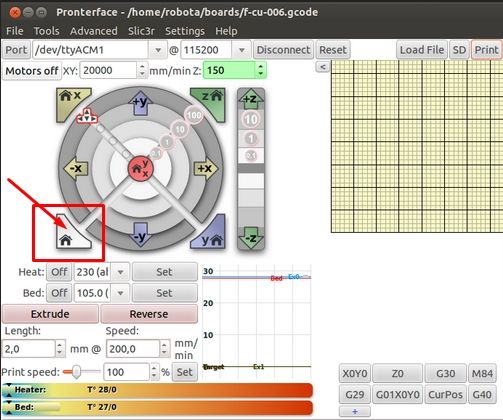Click the red center XY home button
This screenshot has width=503, height=420.
[x=141, y=169]
